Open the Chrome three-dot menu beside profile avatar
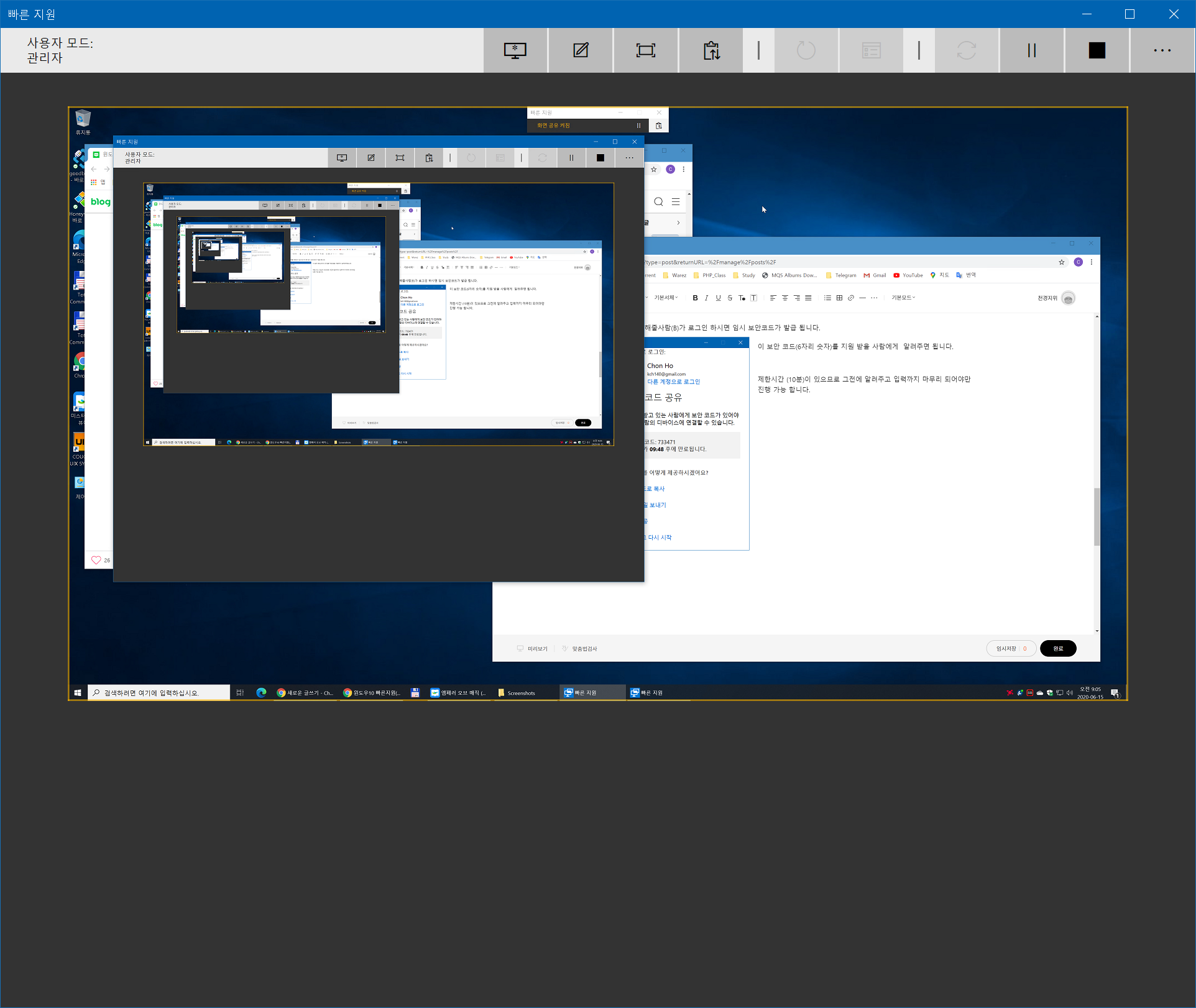The width and height of the screenshot is (1196, 1008). (x=1092, y=262)
